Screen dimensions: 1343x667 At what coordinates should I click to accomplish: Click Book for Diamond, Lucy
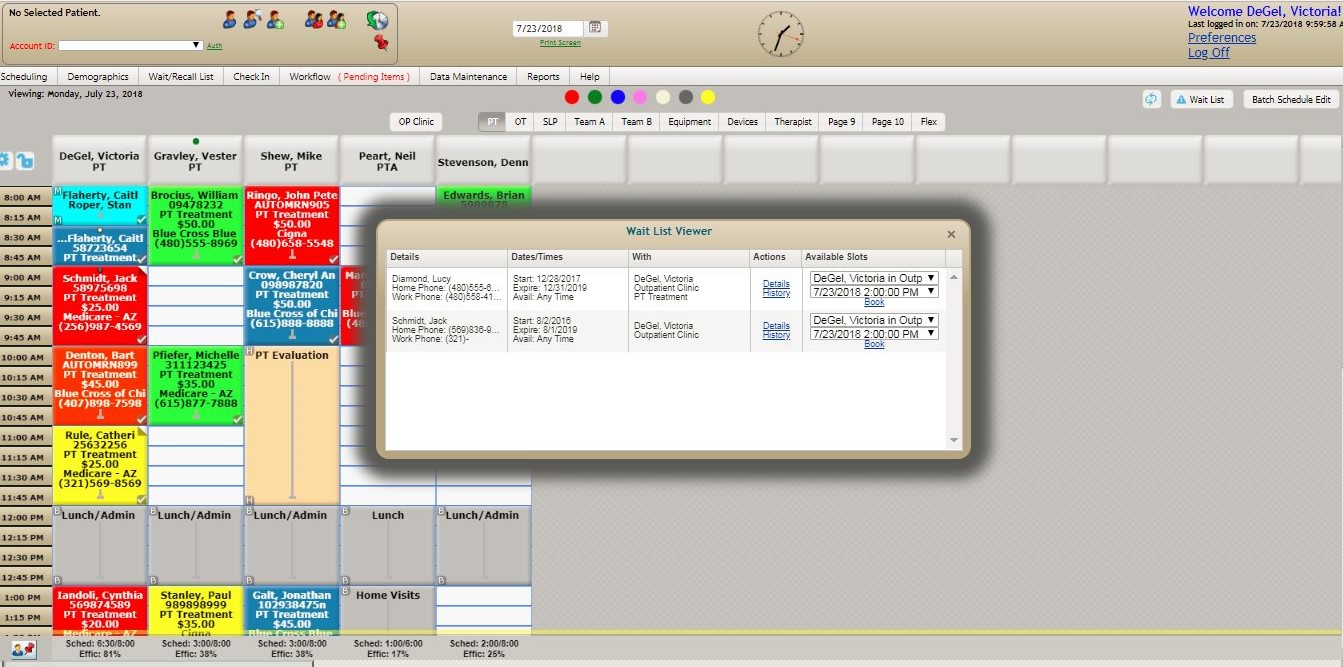(874, 302)
